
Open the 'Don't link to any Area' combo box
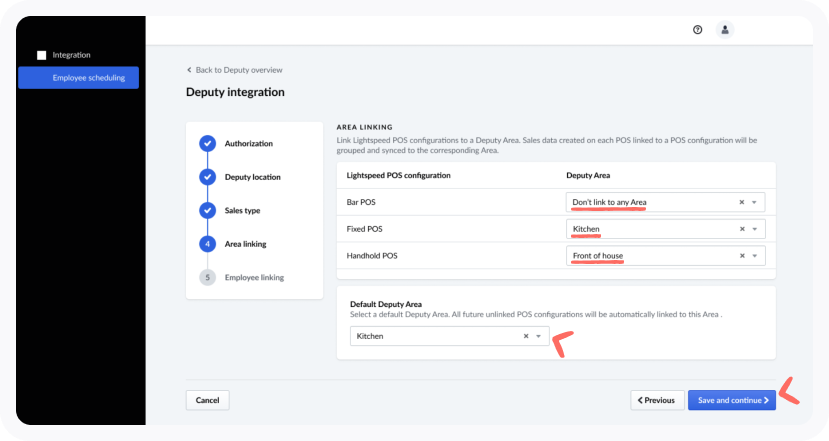[x=665, y=202]
